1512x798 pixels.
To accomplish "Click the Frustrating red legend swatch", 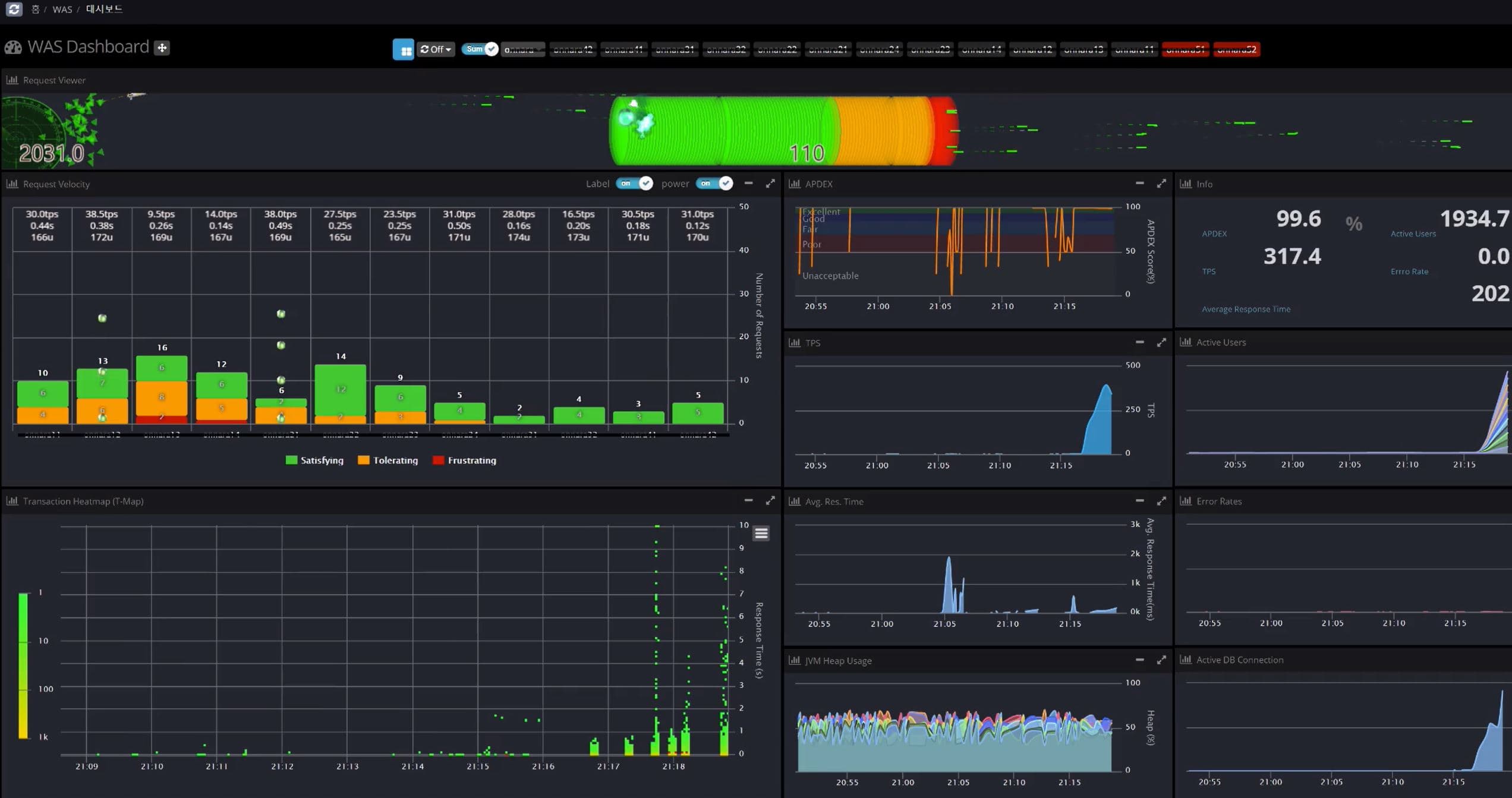I will click(438, 460).
